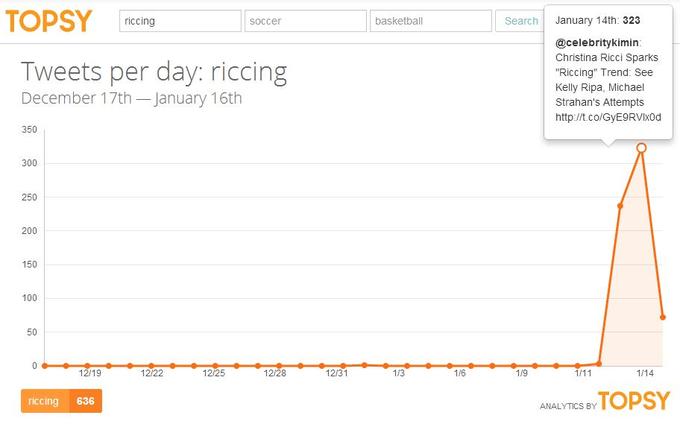Click the basketball search term input field
Screen dimensions: 680x427
(x=431, y=21)
